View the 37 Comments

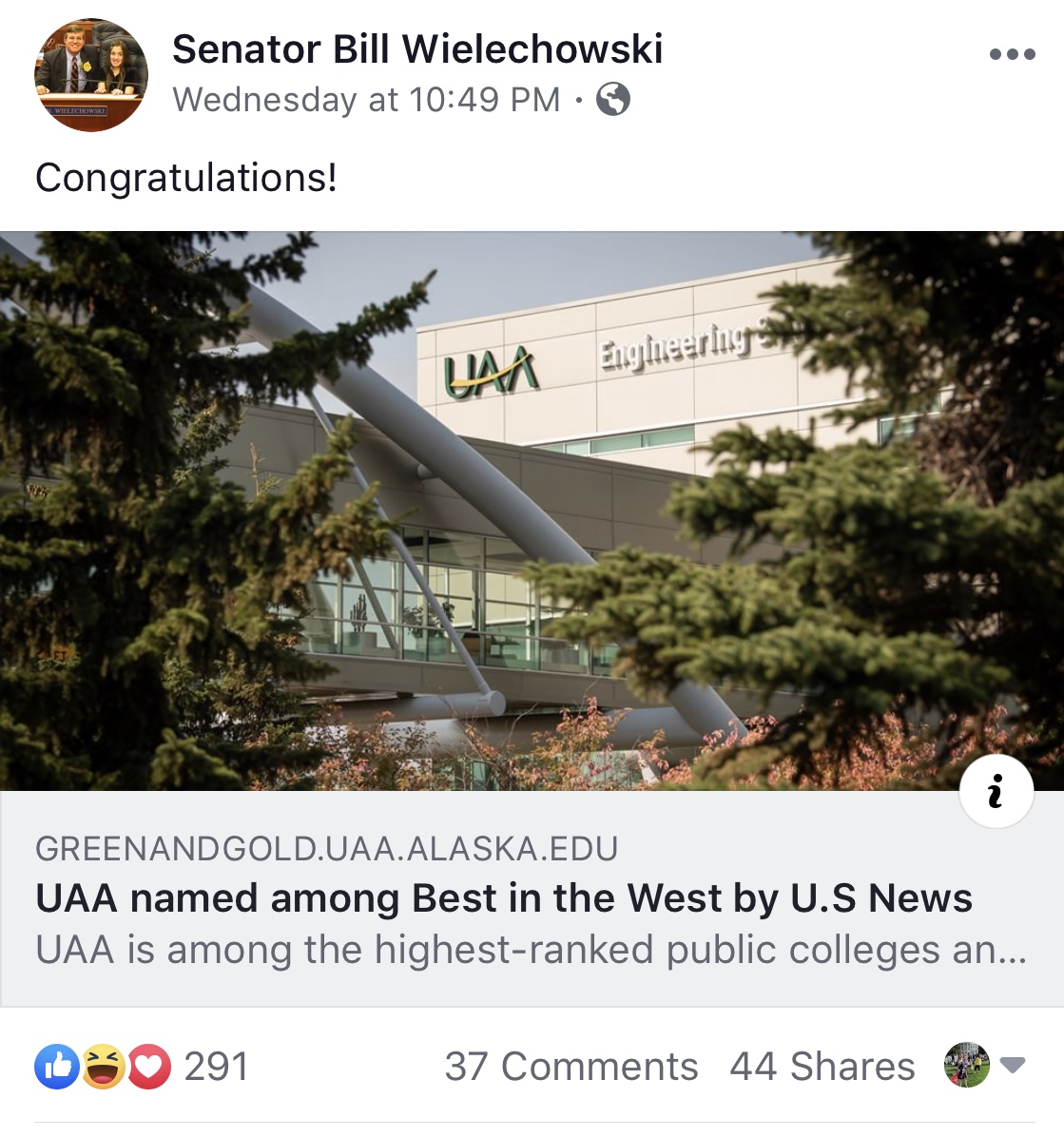click(x=571, y=1066)
